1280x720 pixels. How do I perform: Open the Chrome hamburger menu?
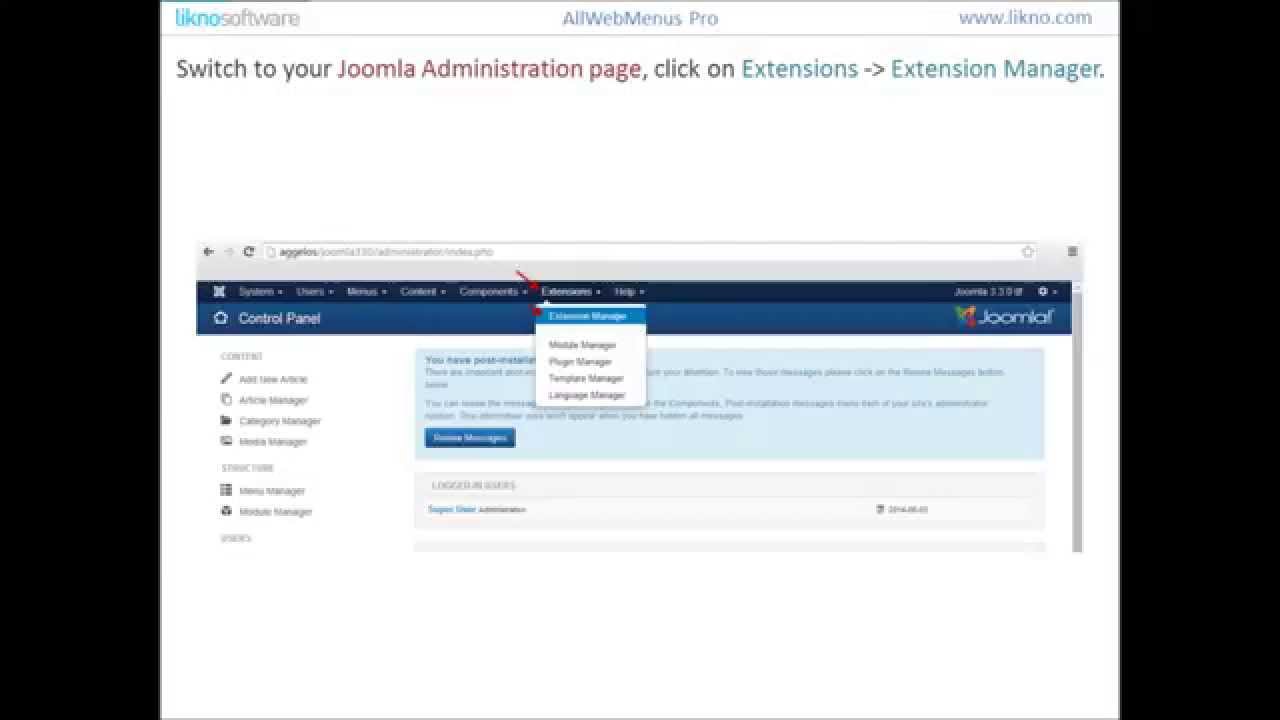tap(1072, 252)
